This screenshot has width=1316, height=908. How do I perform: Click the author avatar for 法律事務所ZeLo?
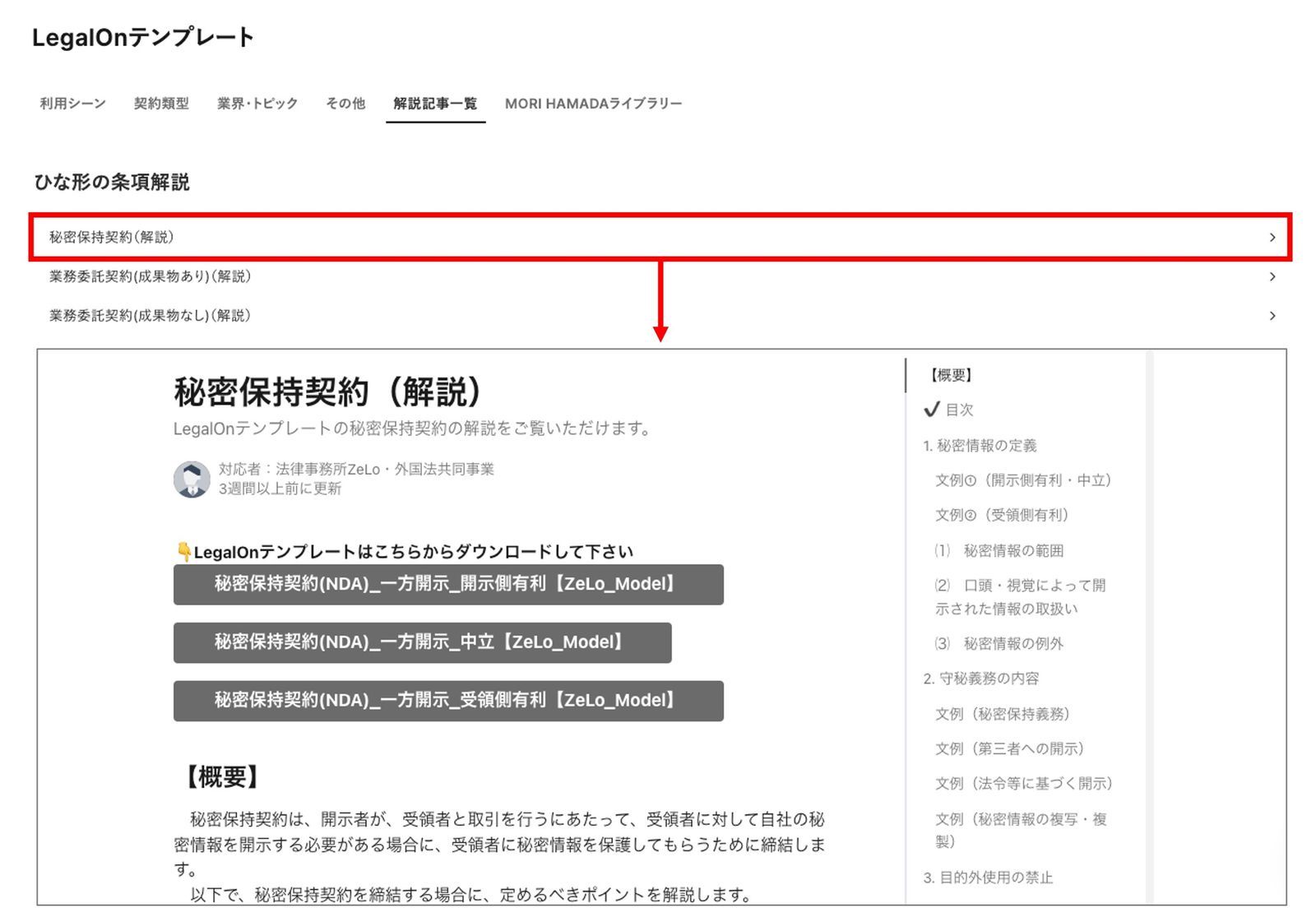pos(192,479)
